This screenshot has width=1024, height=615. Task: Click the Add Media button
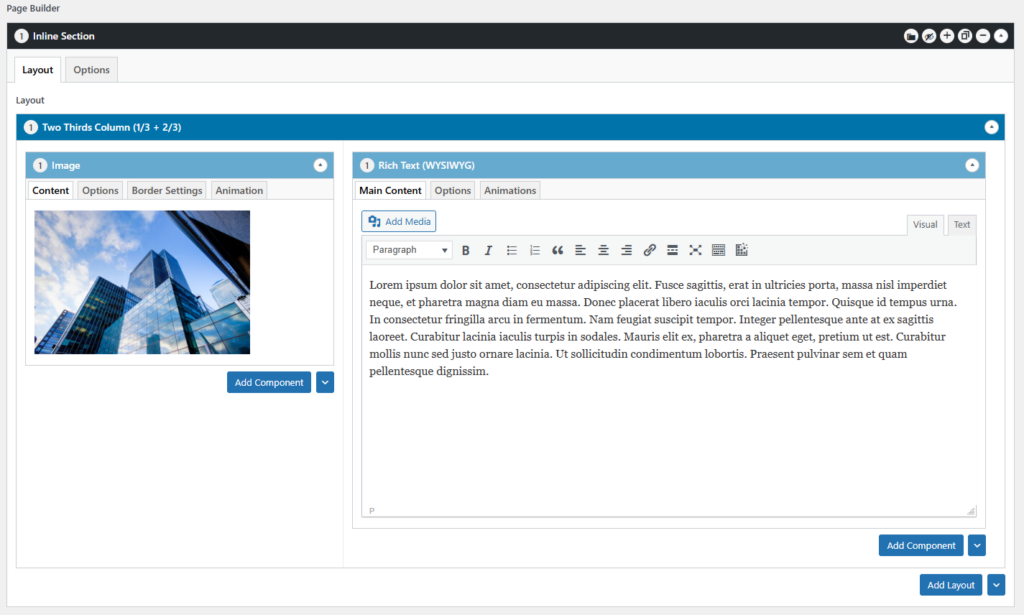click(x=399, y=221)
